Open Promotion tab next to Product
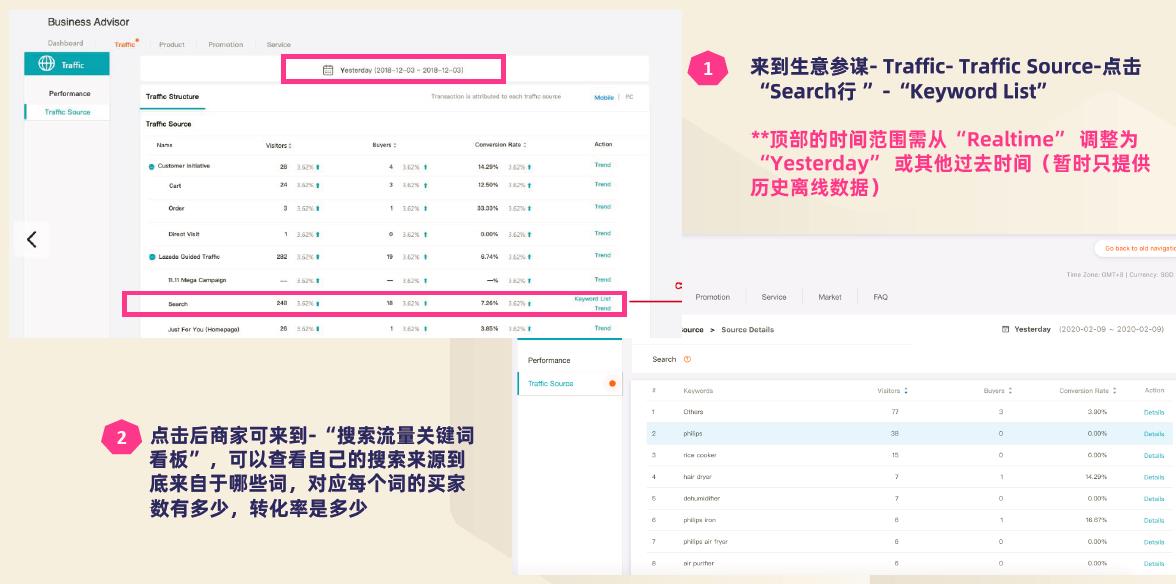 click(226, 44)
